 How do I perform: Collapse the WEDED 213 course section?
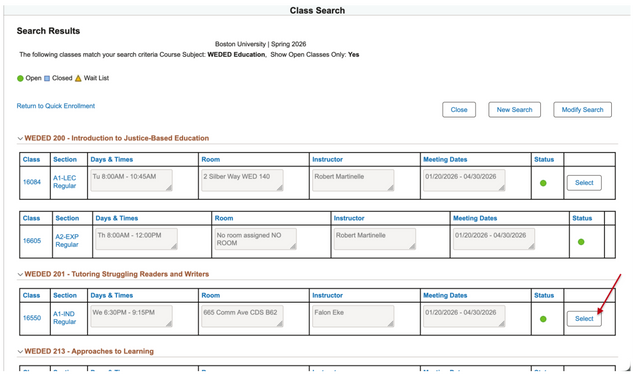(20, 351)
